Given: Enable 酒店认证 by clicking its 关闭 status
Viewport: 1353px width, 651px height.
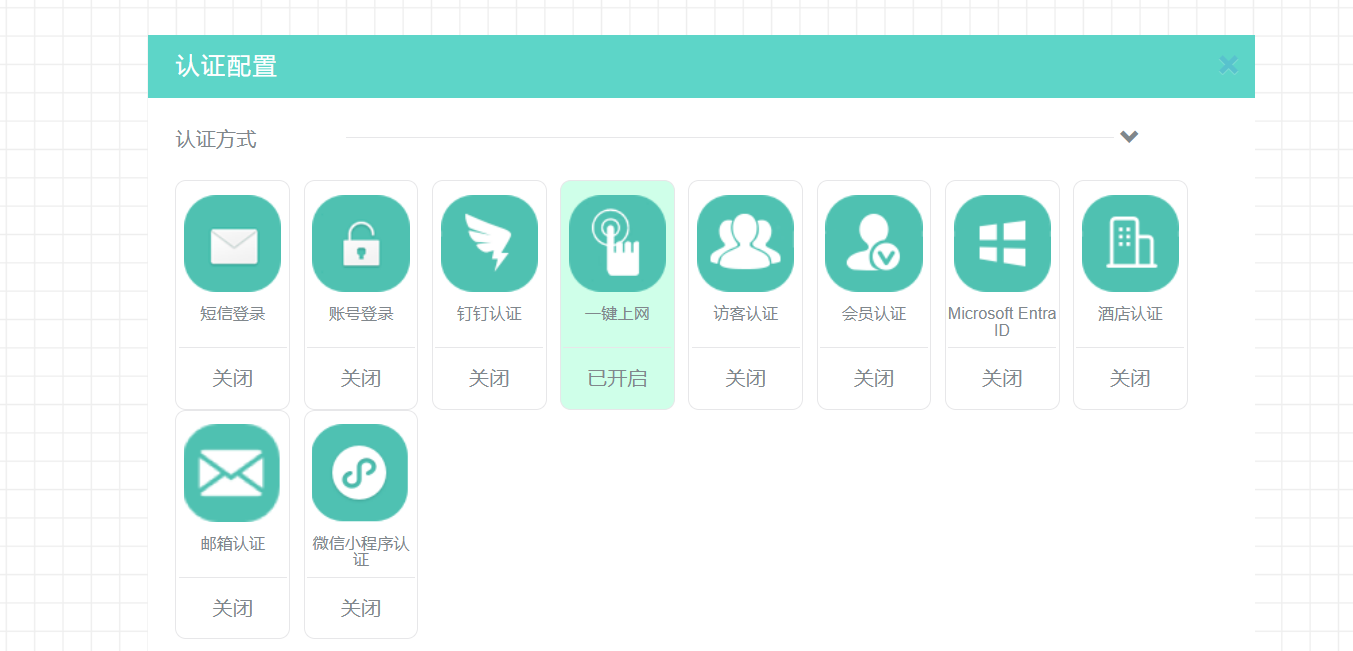Looking at the screenshot, I should coord(1130,379).
